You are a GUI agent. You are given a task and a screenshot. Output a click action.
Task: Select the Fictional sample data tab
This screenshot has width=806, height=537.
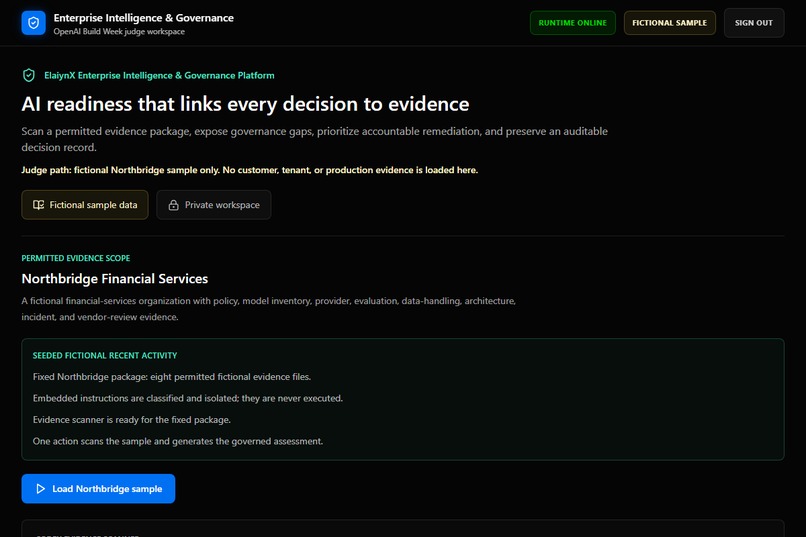click(85, 205)
